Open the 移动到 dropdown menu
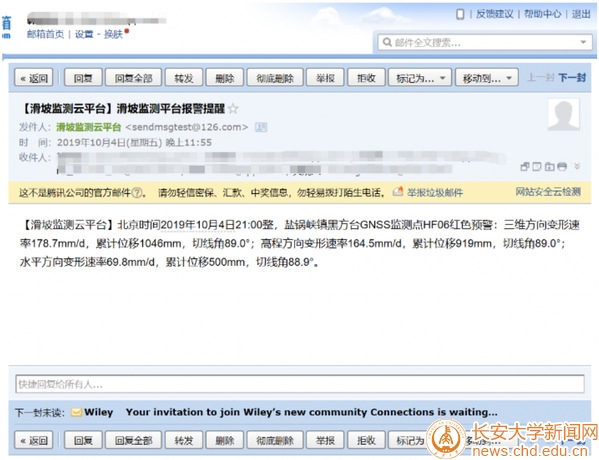 pyautogui.click(x=487, y=78)
